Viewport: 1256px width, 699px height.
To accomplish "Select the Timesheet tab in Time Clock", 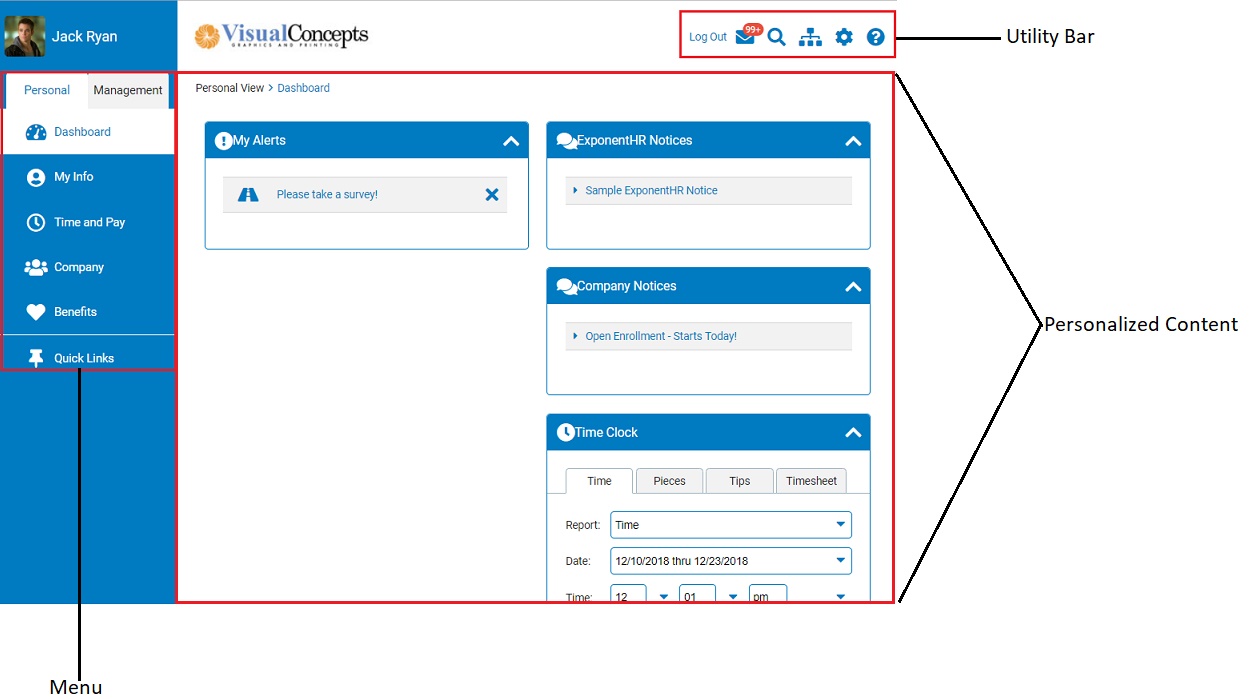I will tap(811, 481).
